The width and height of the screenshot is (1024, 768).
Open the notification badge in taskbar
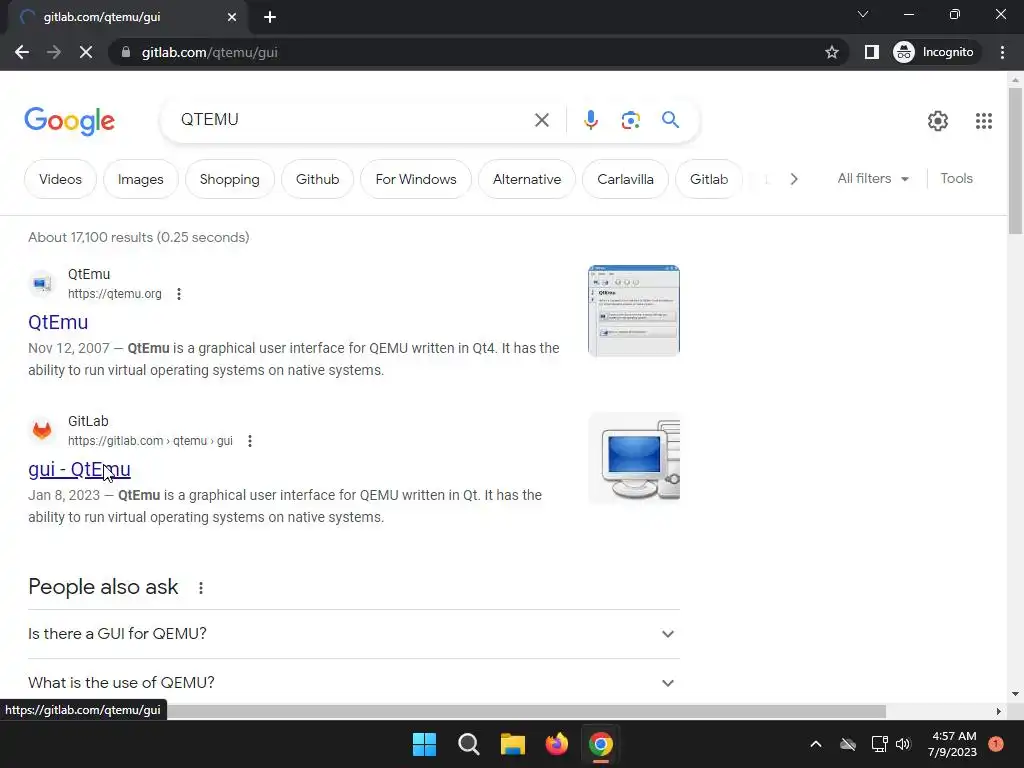pos(996,744)
